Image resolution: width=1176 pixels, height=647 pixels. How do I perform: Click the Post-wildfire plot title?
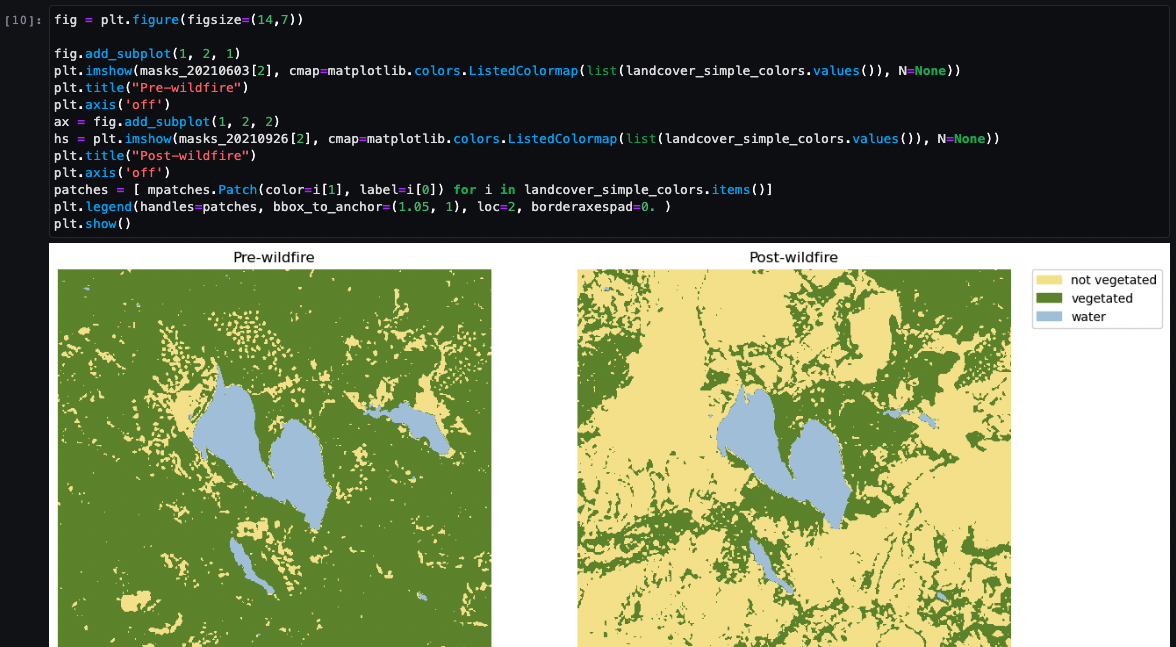click(794, 257)
